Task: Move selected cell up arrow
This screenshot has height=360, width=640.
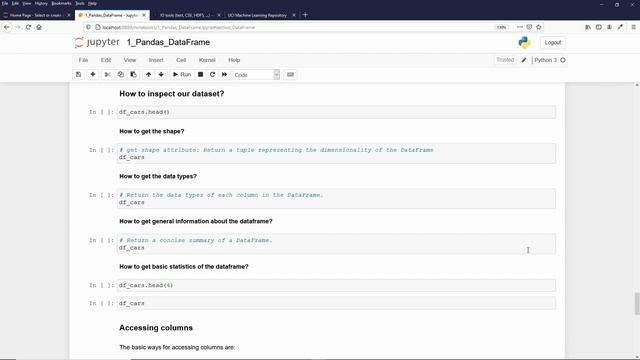Action: coord(149,75)
